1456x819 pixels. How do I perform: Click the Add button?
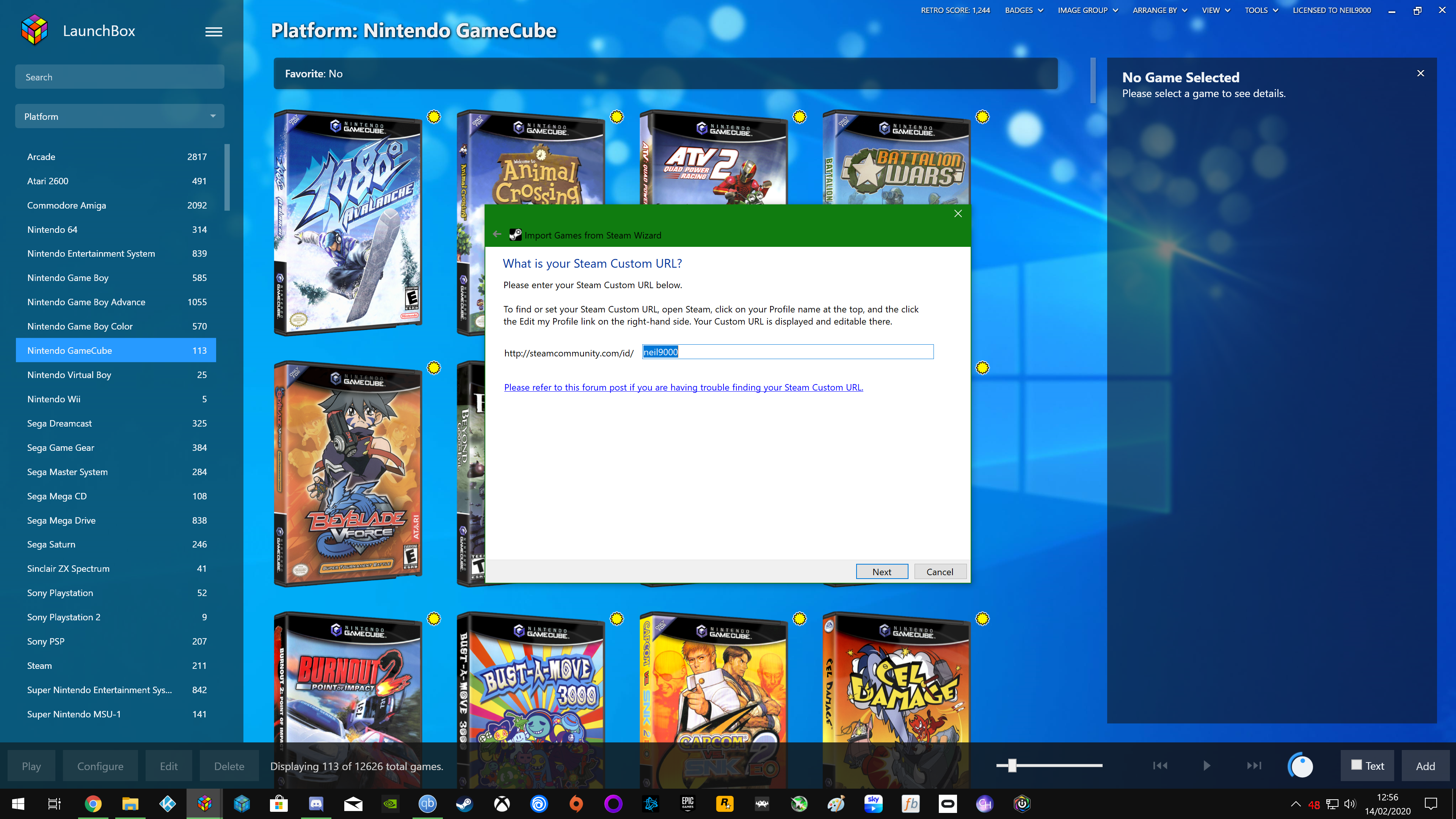coord(1425,766)
